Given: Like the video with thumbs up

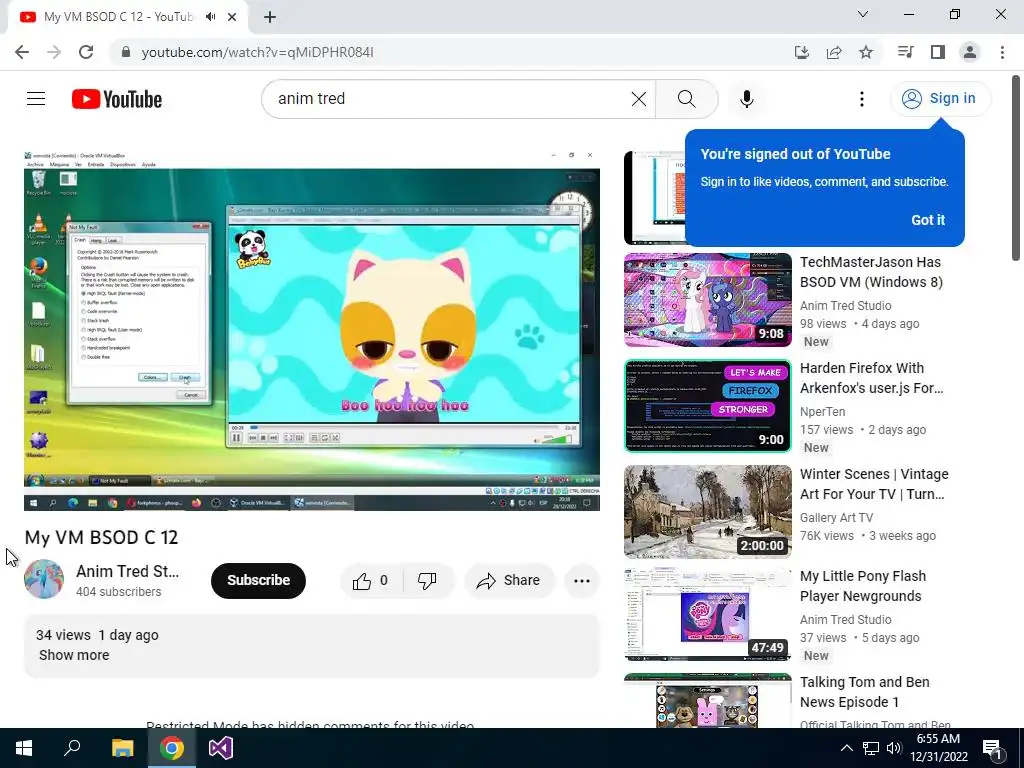Looking at the screenshot, I should point(370,581).
